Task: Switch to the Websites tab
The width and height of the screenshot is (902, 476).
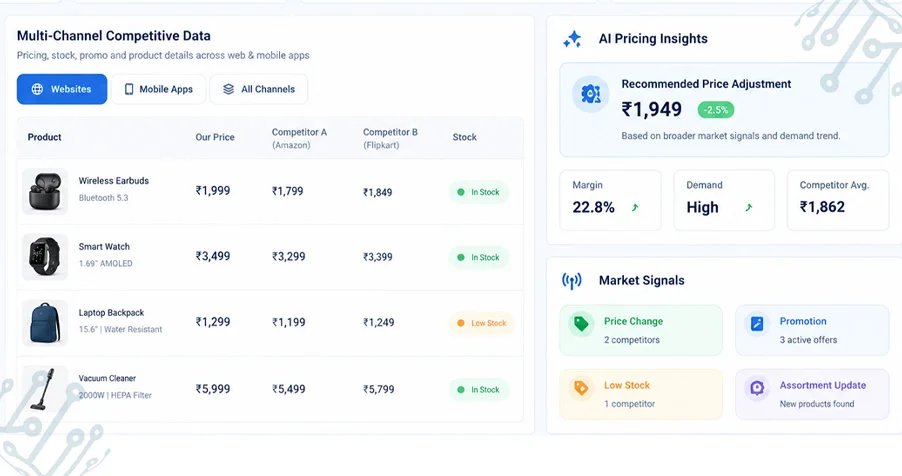Action: click(62, 89)
